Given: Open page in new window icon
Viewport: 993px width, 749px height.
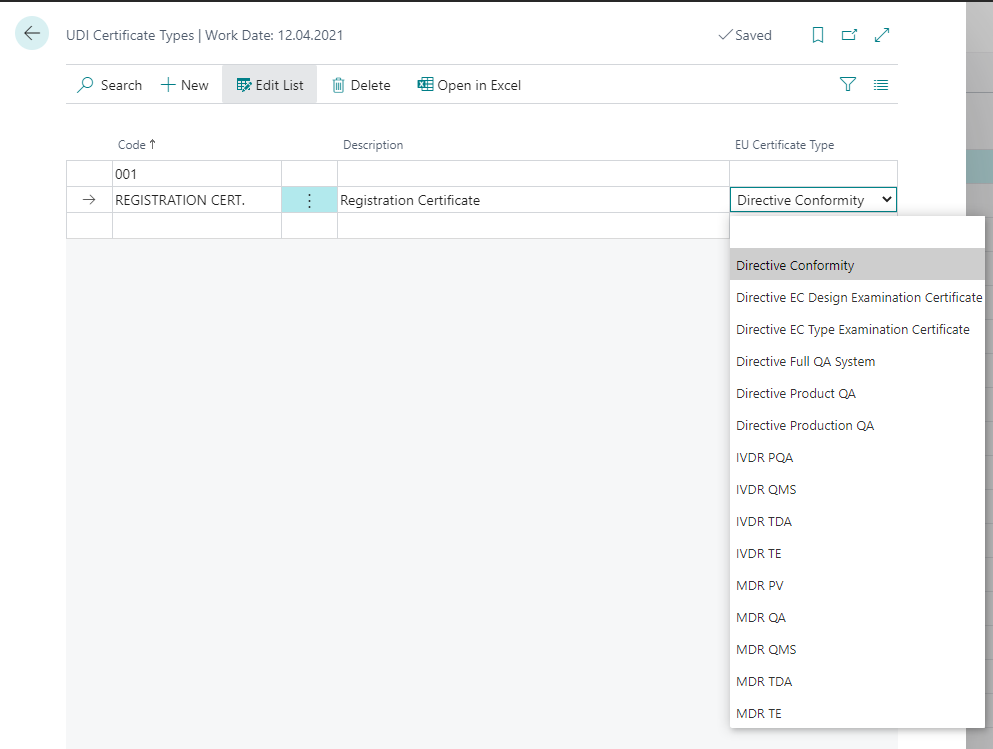Looking at the screenshot, I should (x=849, y=35).
